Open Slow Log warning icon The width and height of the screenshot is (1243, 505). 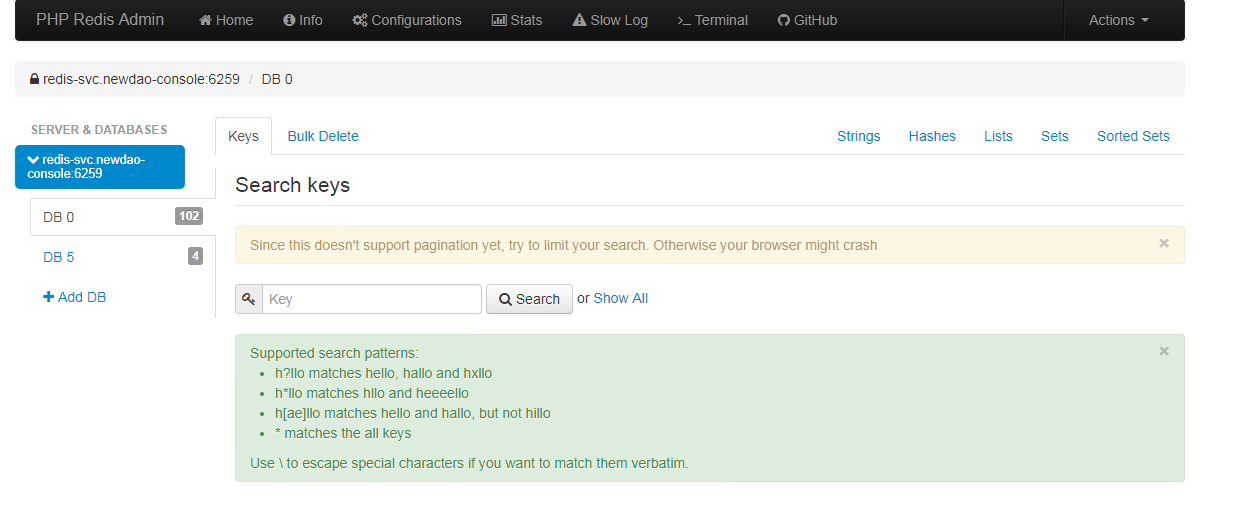click(x=579, y=21)
